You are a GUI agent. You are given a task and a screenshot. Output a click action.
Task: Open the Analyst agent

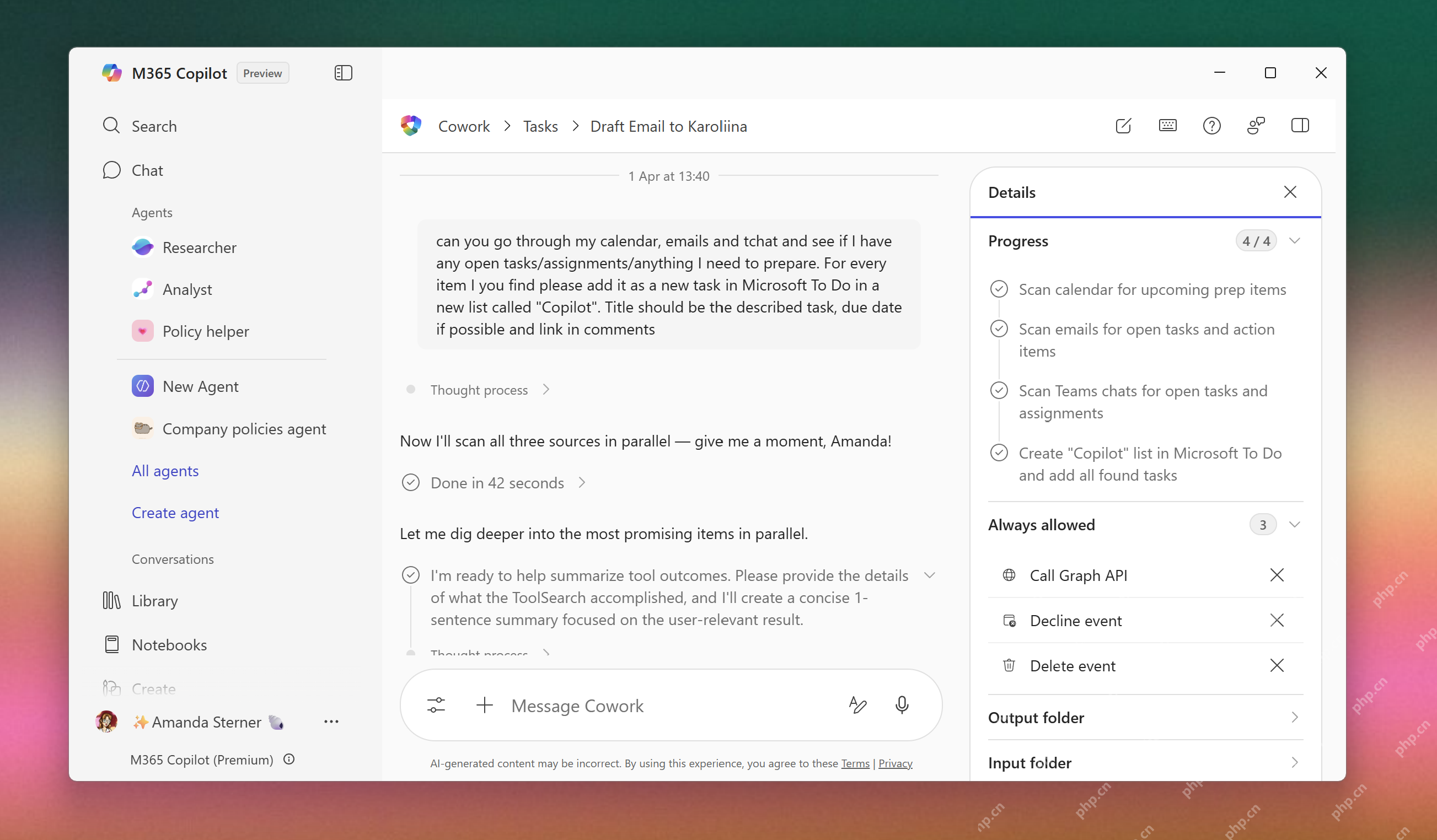click(x=171, y=289)
